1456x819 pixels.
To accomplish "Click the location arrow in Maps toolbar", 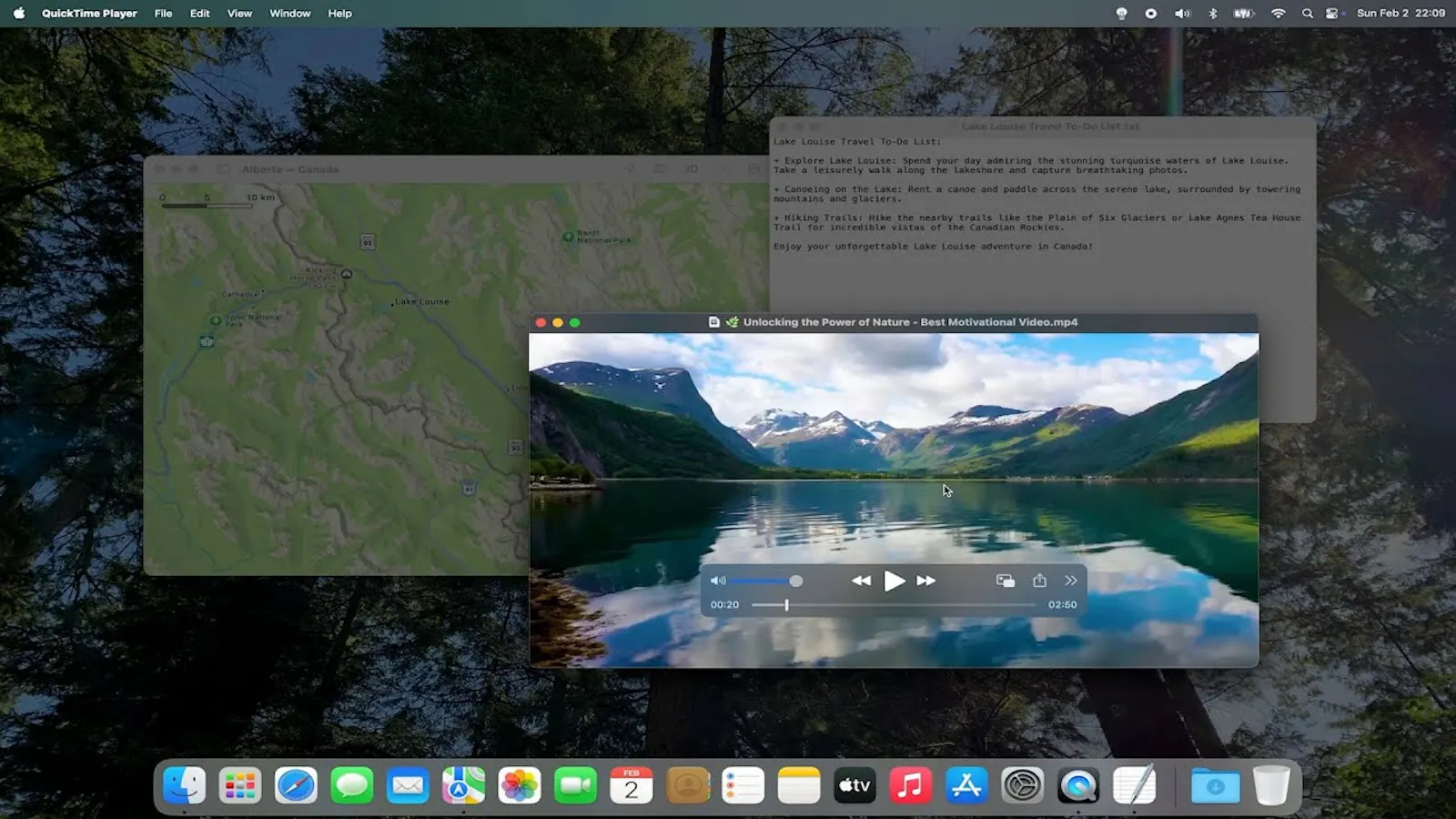I will (630, 169).
